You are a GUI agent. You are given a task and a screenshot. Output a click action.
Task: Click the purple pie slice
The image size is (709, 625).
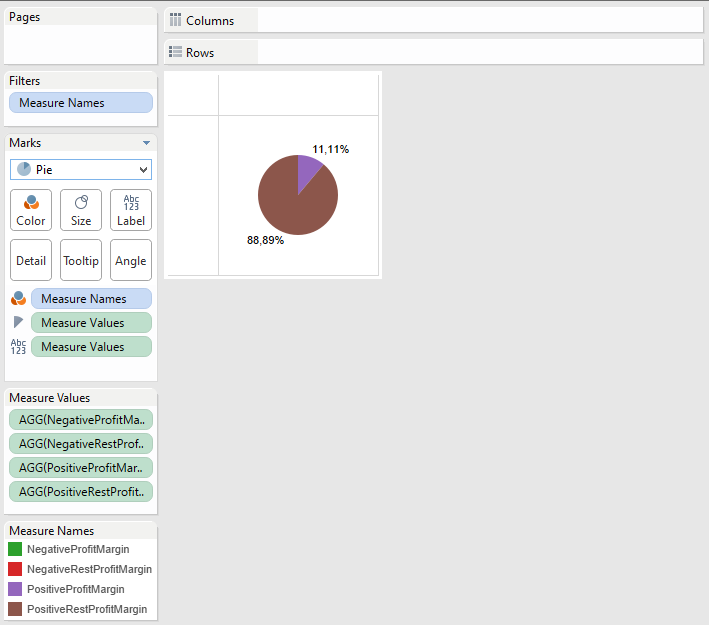coord(307,170)
